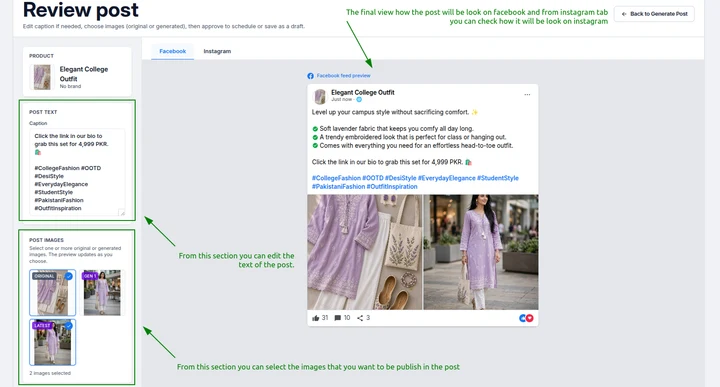720x387 pixels.
Task: Open the flat-lay outfit photo in preview
Action: pyautogui.click(x=365, y=252)
